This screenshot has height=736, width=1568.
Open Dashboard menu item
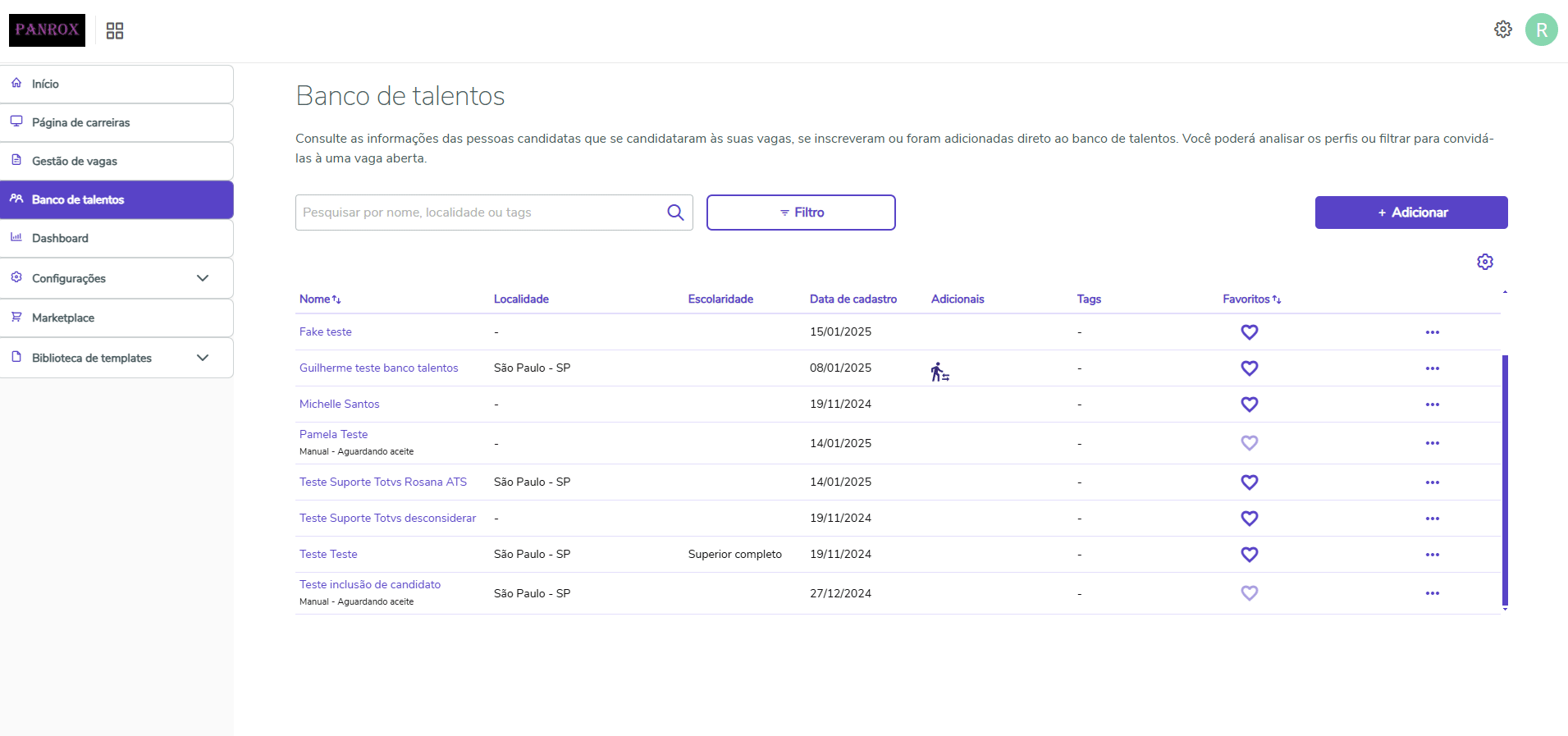117,238
